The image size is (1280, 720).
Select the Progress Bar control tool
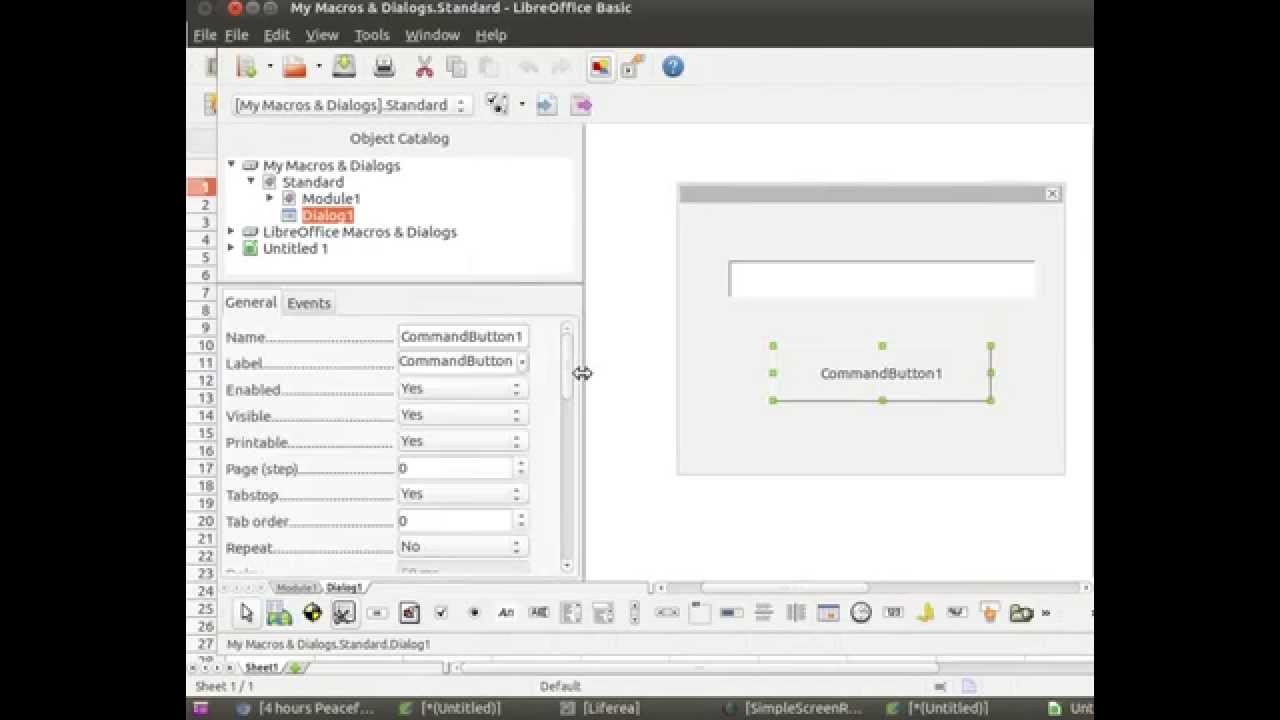click(732, 613)
